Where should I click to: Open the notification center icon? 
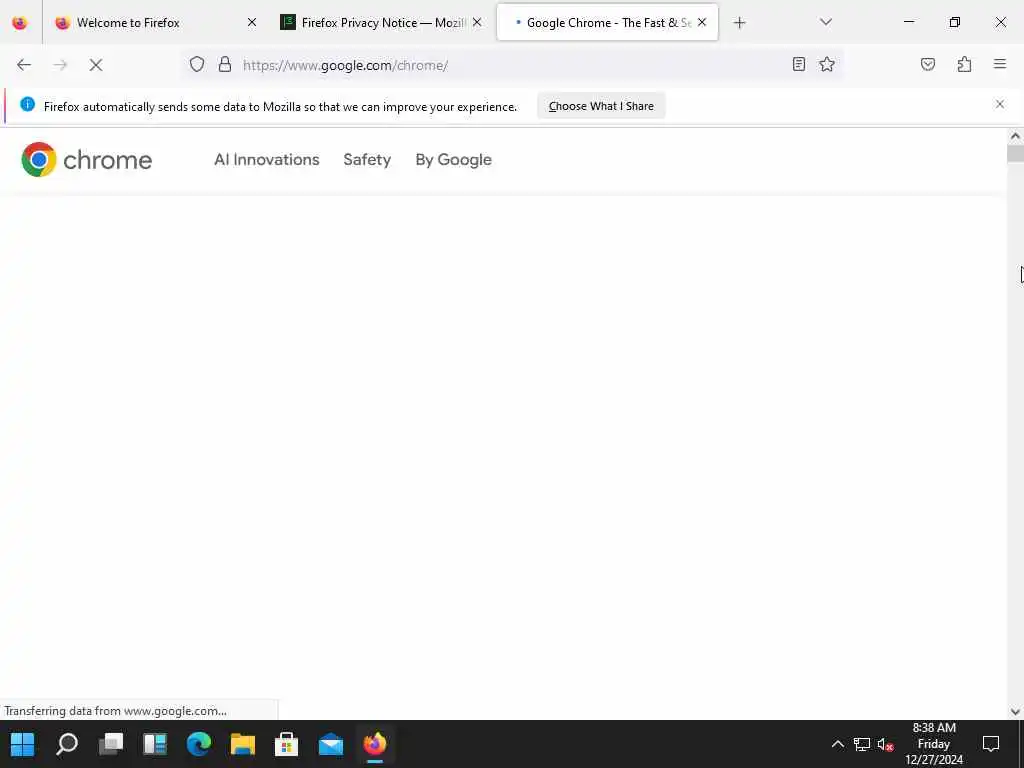[991, 744]
